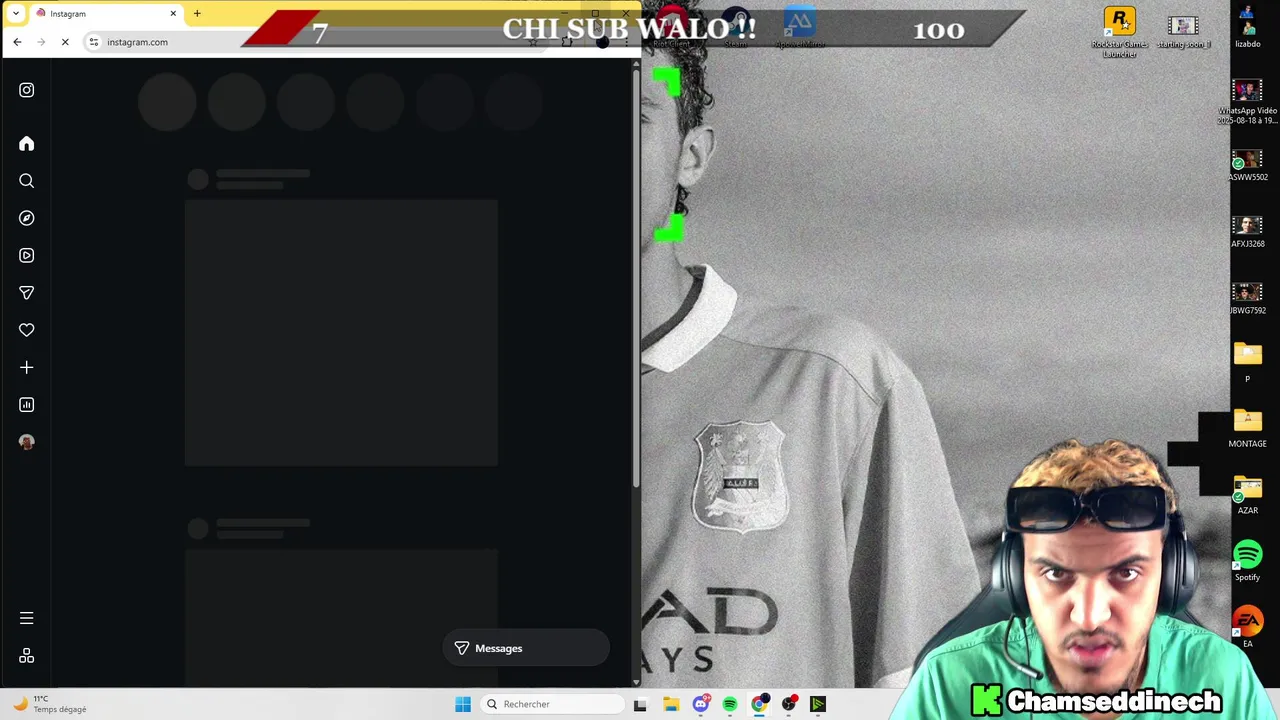Close the Instagram browser tab
The width and height of the screenshot is (1280, 720).
(173, 13)
